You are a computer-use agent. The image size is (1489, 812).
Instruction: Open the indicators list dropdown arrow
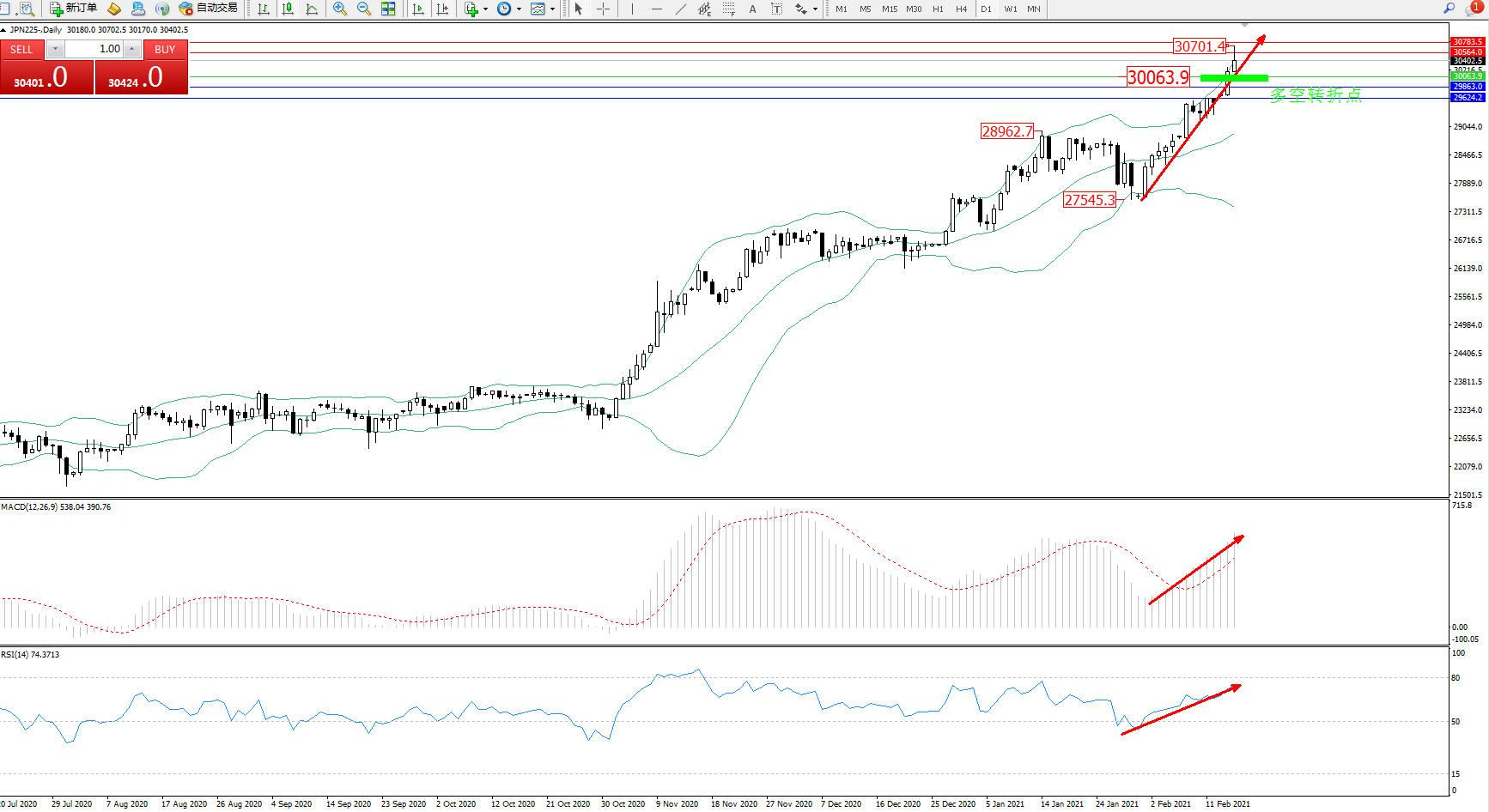coord(486,9)
